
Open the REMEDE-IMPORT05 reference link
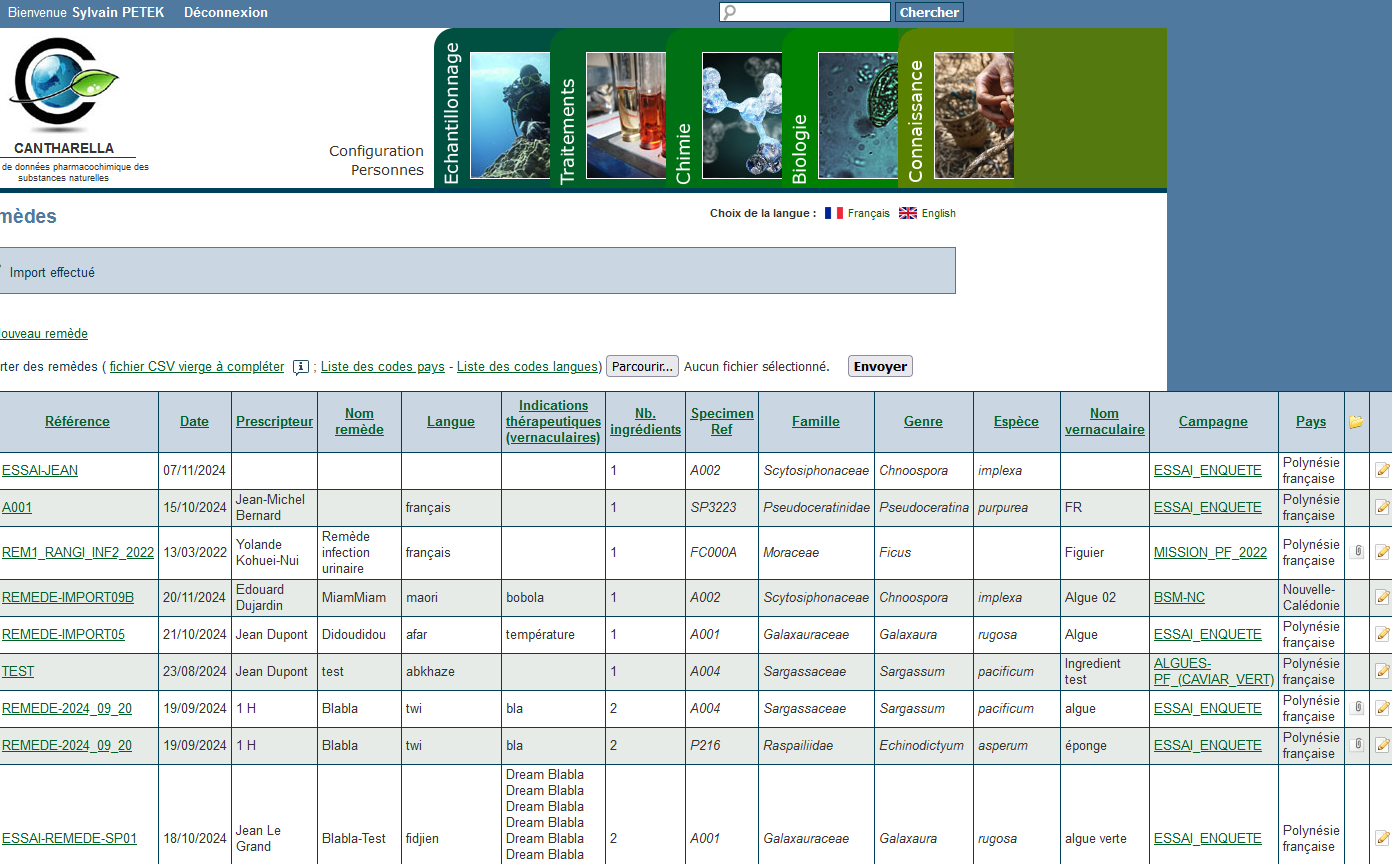63,634
